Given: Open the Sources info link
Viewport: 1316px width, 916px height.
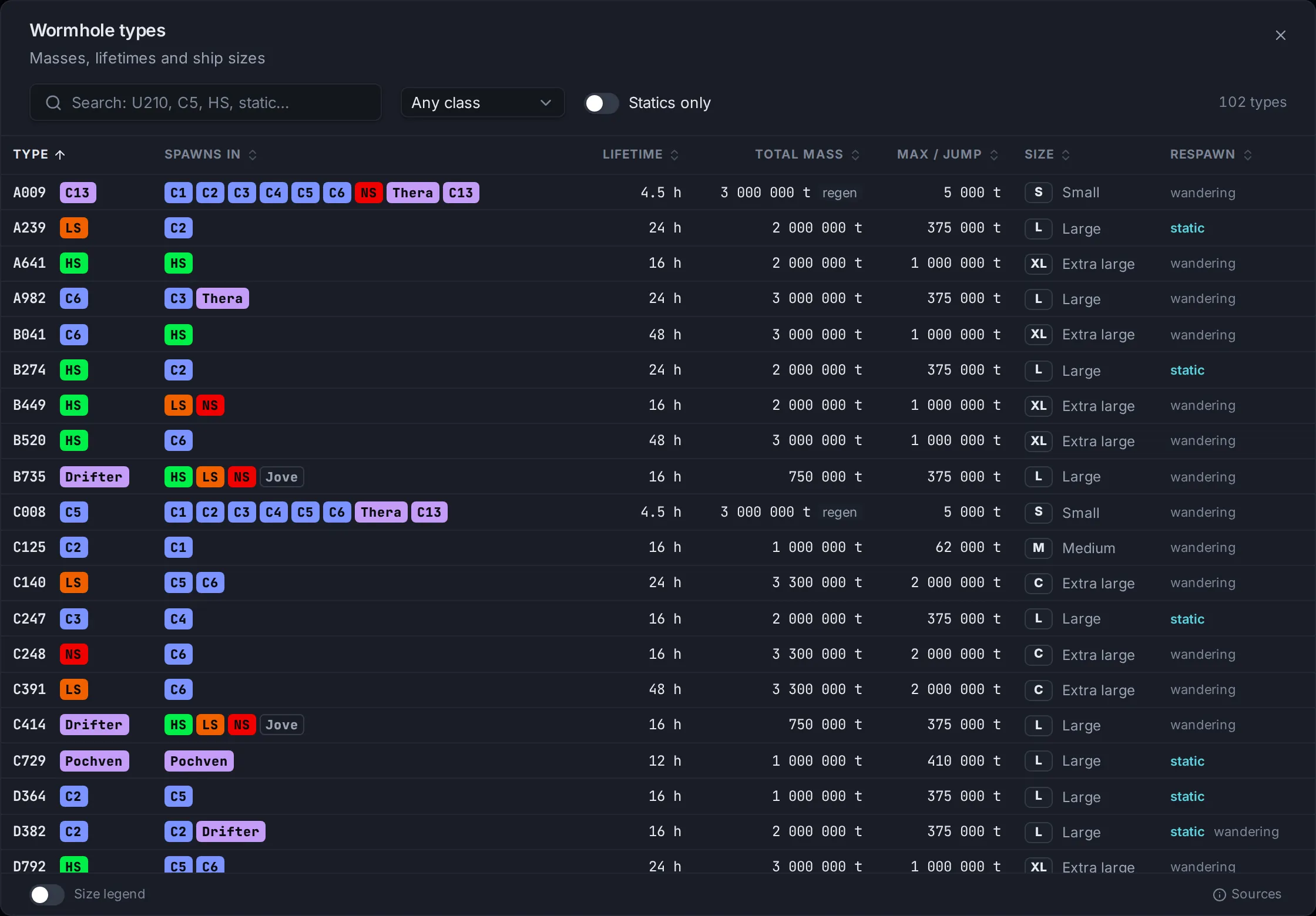Looking at the screenshot, I should [1247, 894].
